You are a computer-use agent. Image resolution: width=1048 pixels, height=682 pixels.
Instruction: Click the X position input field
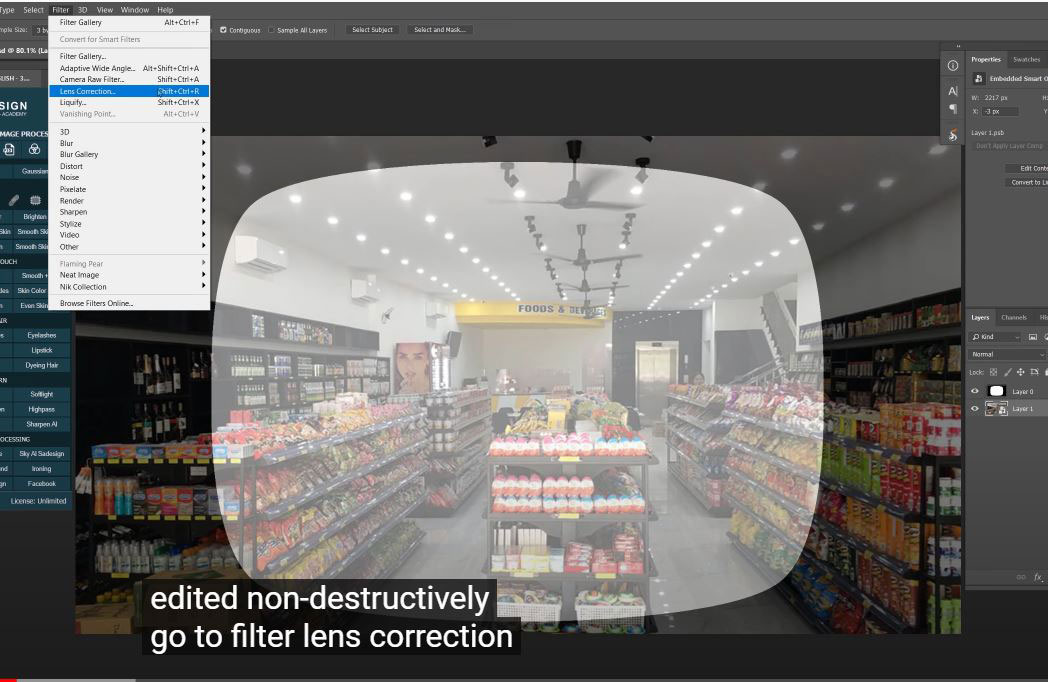pos(1000,112)
